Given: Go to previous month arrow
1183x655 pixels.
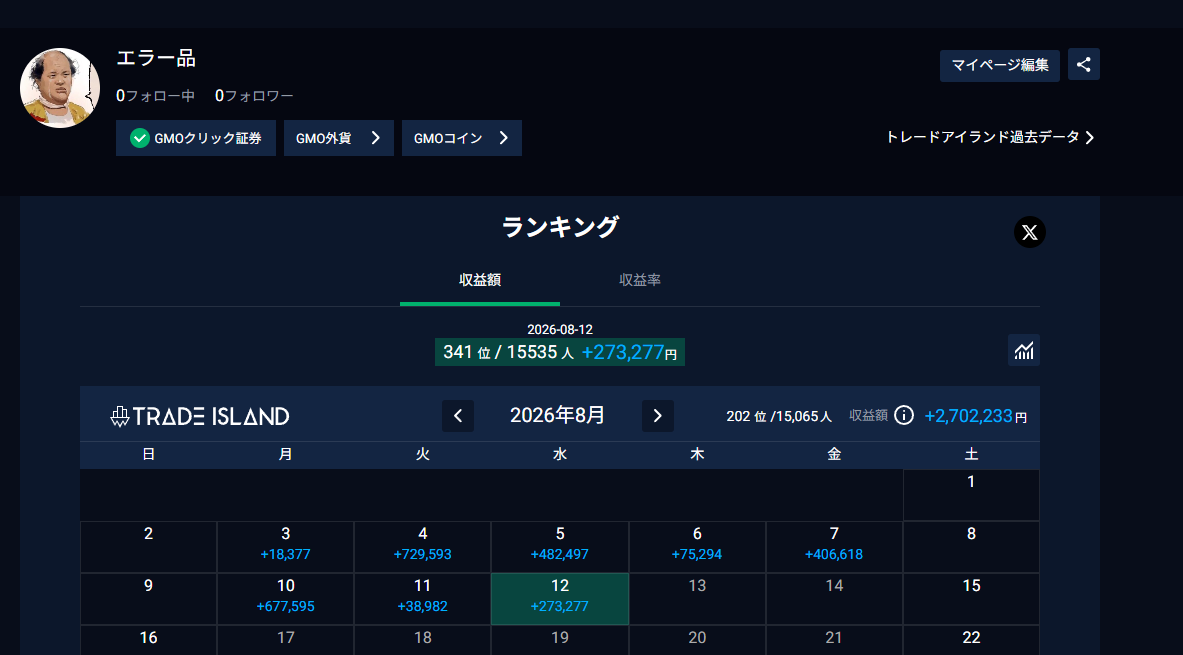Looking at the screenshot, I should [x=458, y=416].
